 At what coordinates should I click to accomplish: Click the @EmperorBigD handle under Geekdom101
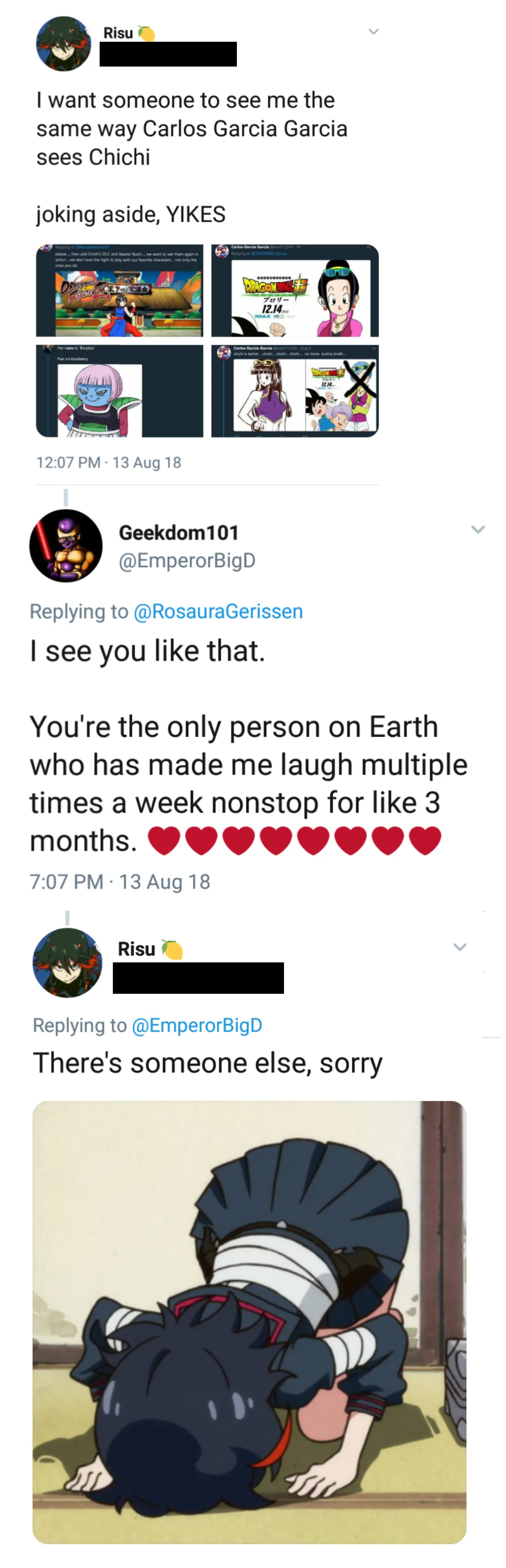click(x=187, y=561)
